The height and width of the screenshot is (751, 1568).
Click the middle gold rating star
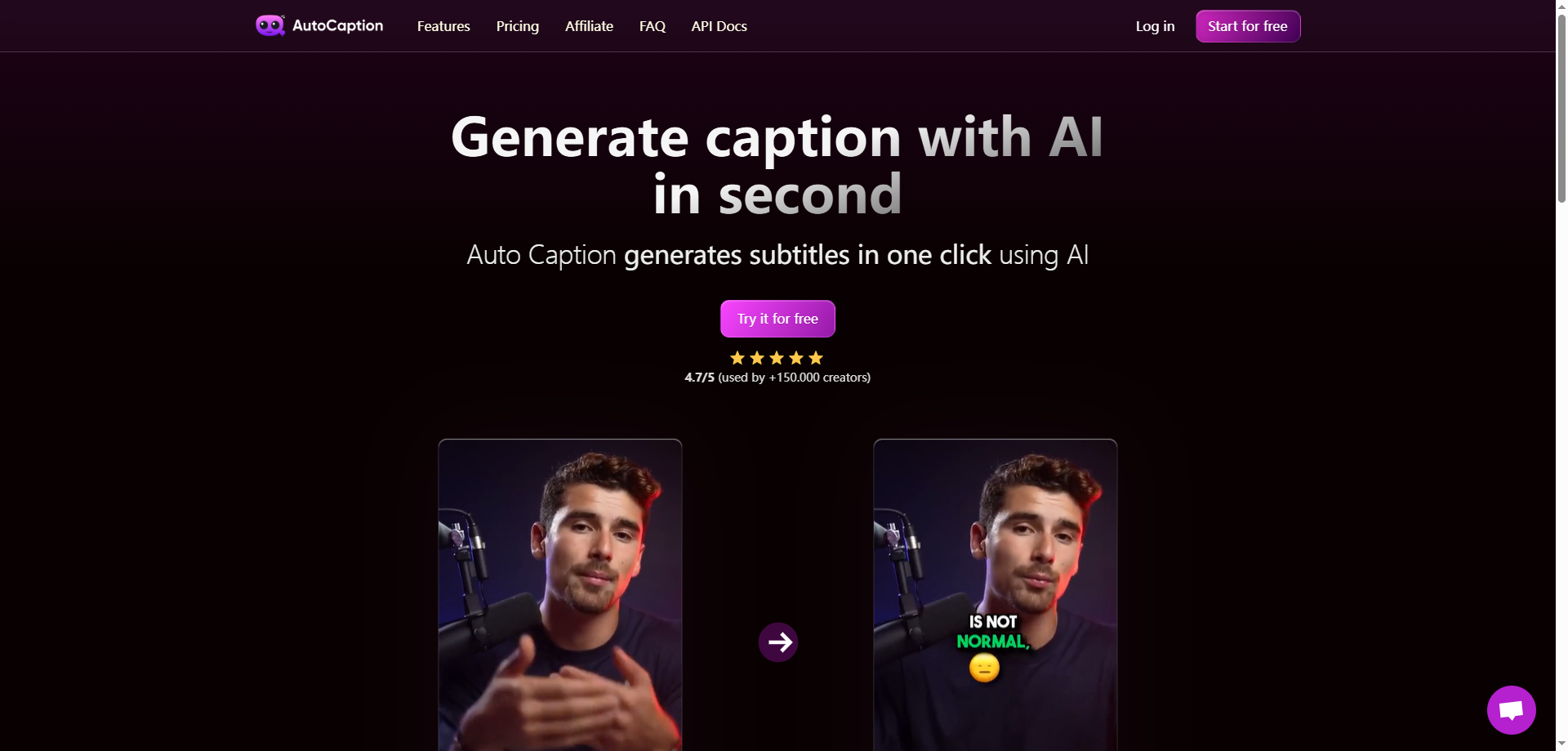click(x=777, y=358)
